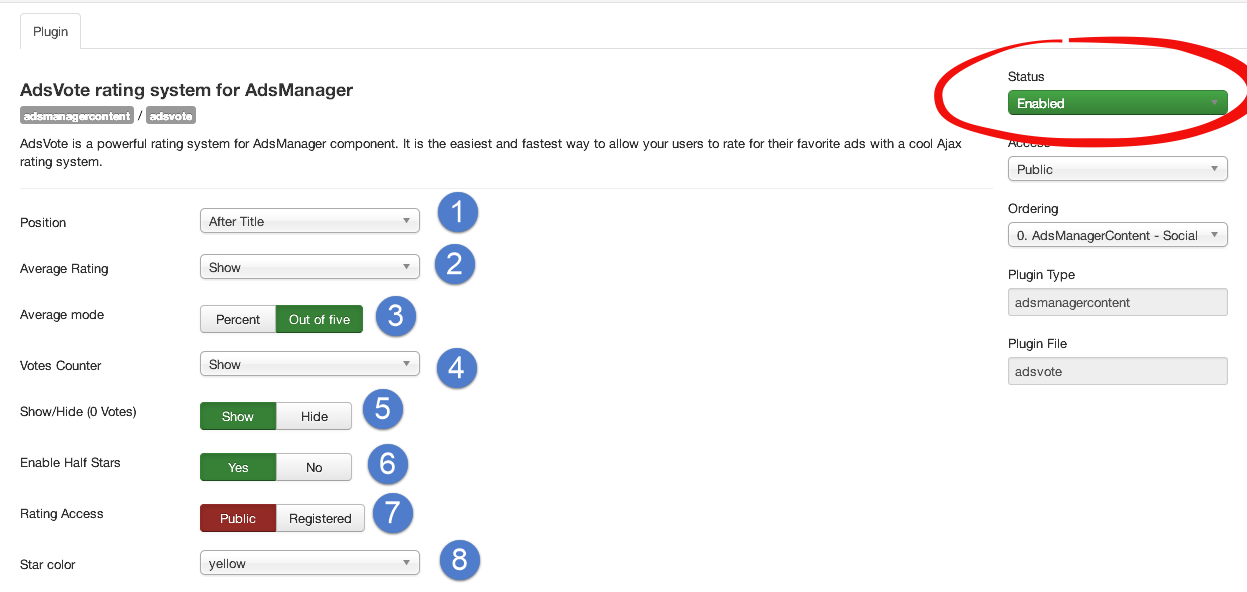This screenshot has width=1247, height=592.
Task: Click the blue number 1 badge
Action: (457, 212)
